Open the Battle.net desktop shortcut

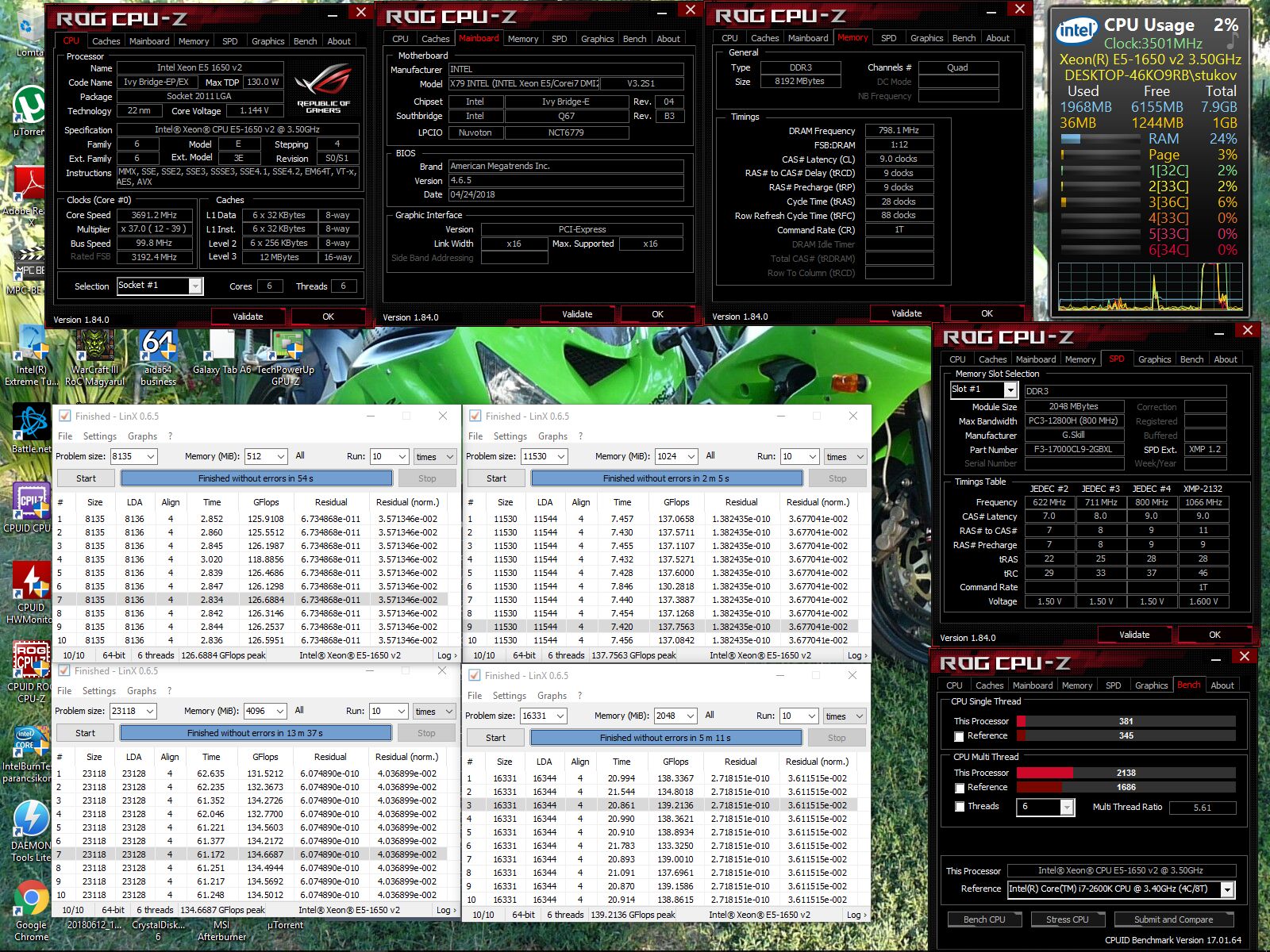coord(32,428)
